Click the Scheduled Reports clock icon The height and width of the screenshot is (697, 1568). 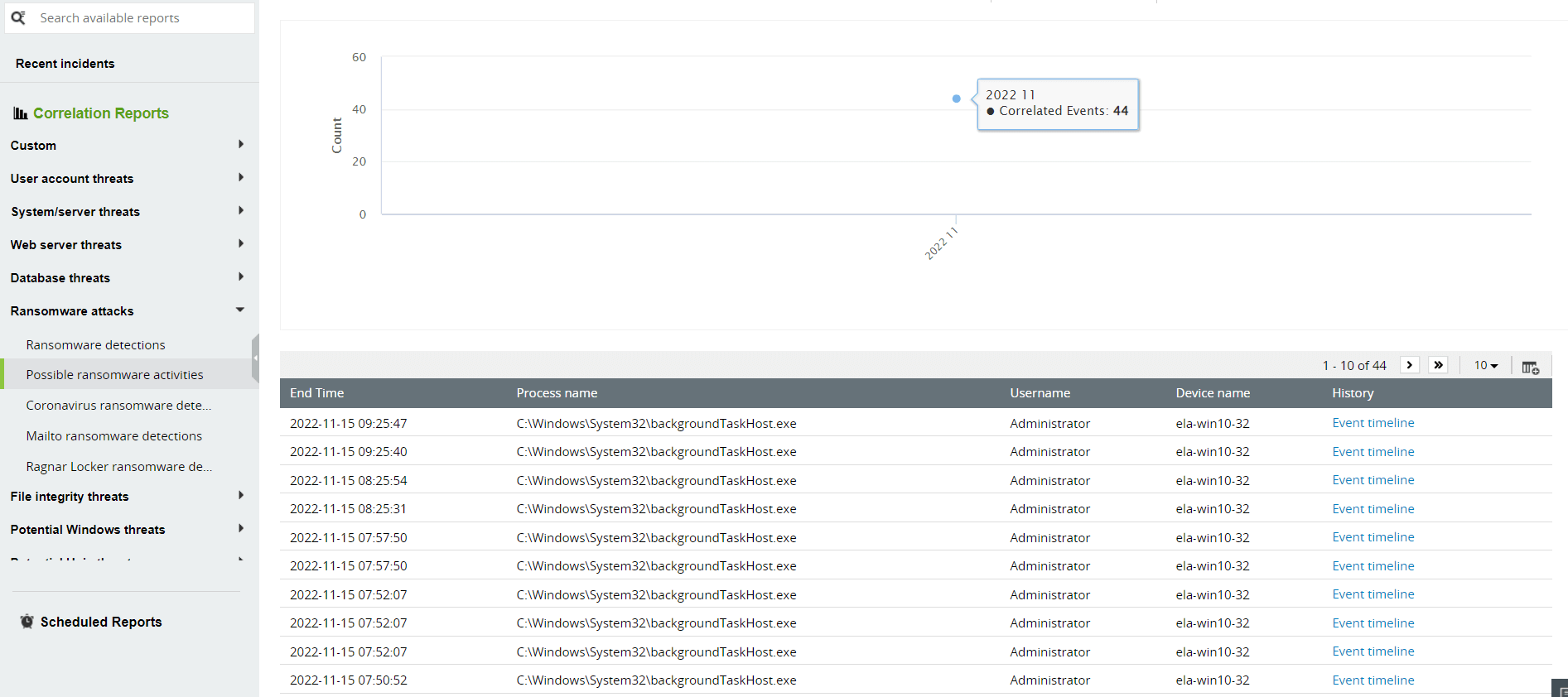pos(27,622)
